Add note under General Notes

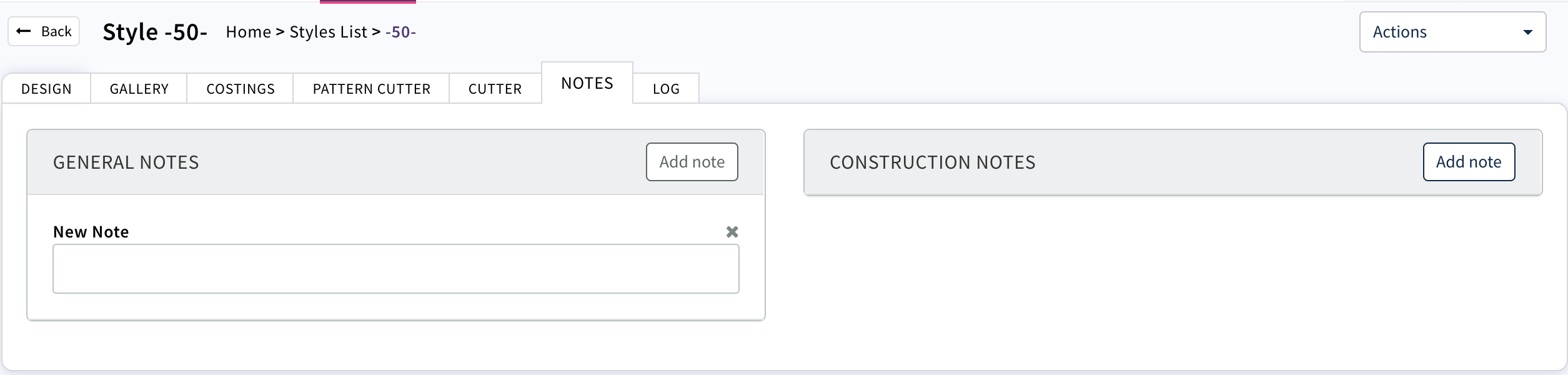[x=692, y=162]
